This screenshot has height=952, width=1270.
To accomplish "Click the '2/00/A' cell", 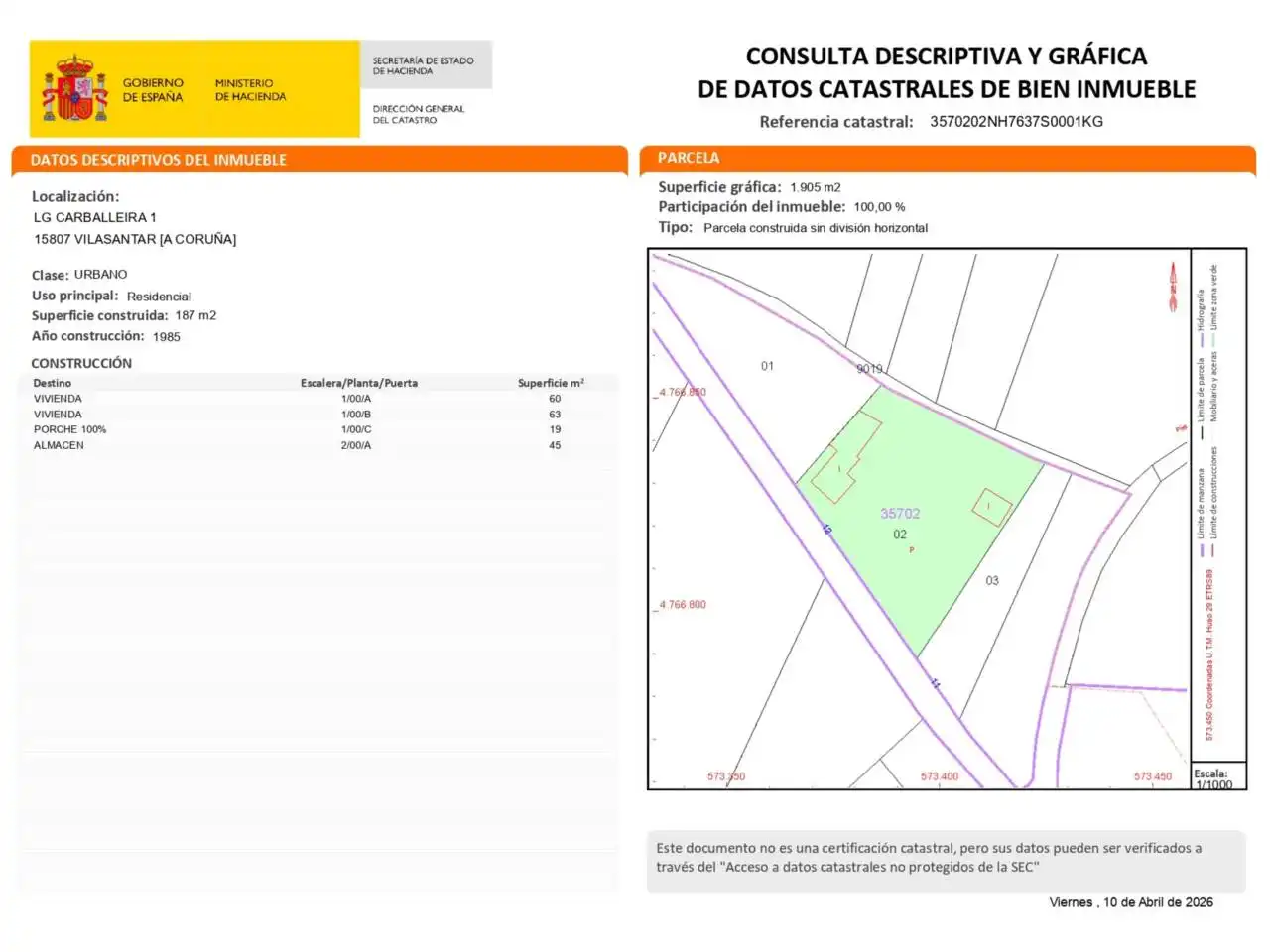I will 356,445.
